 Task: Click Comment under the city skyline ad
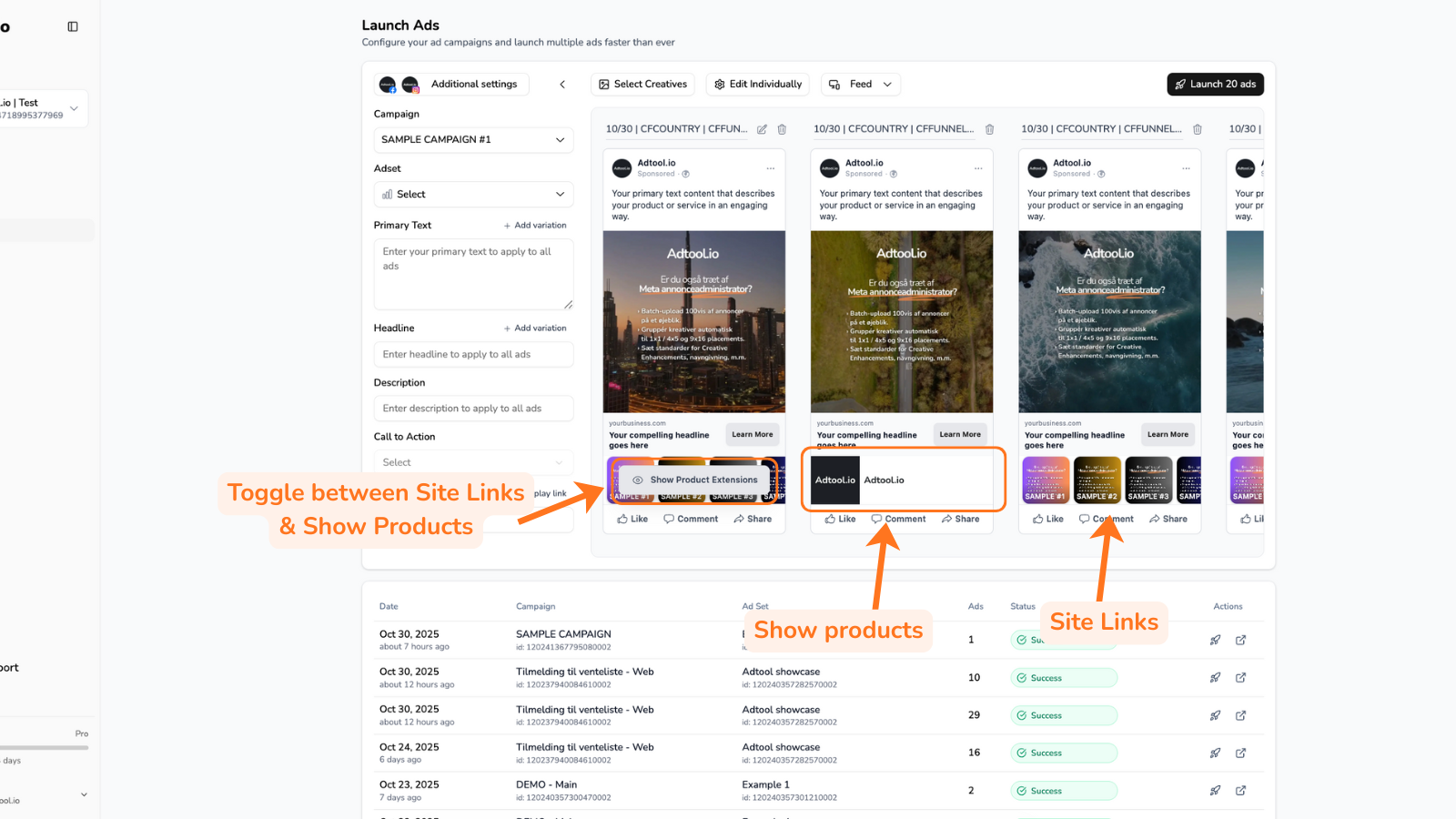click(691, 519)
